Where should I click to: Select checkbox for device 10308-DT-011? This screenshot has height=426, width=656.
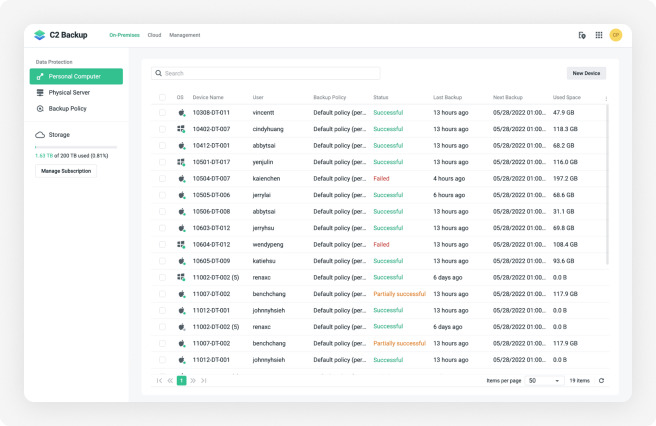162,113
